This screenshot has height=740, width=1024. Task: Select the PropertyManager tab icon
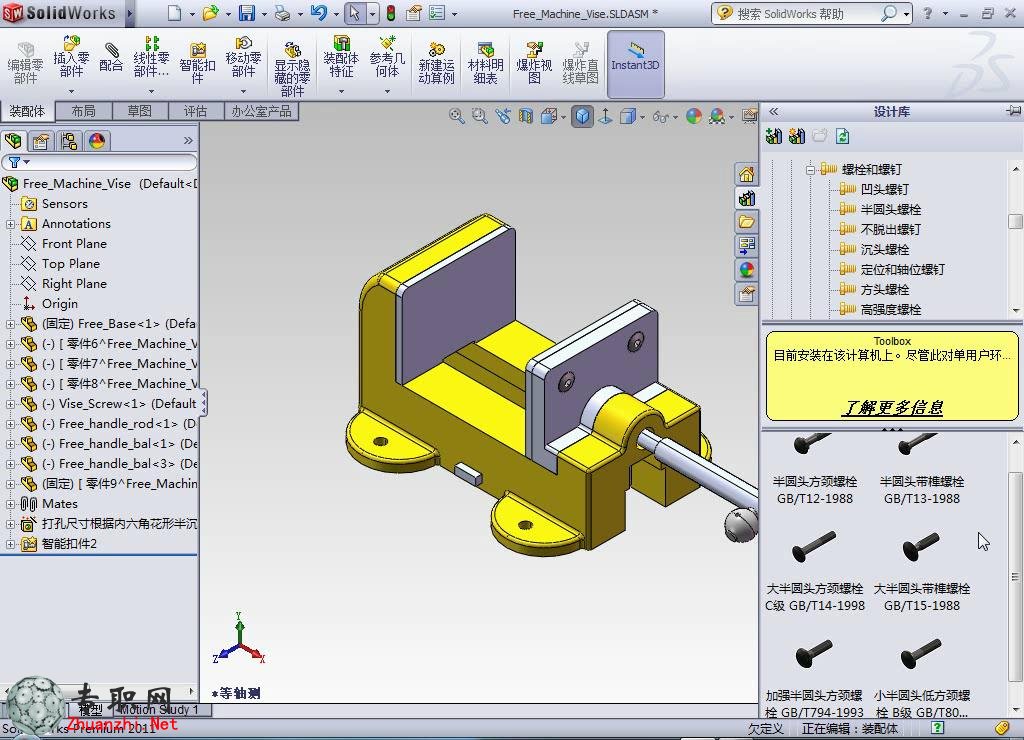coord(41,140)
